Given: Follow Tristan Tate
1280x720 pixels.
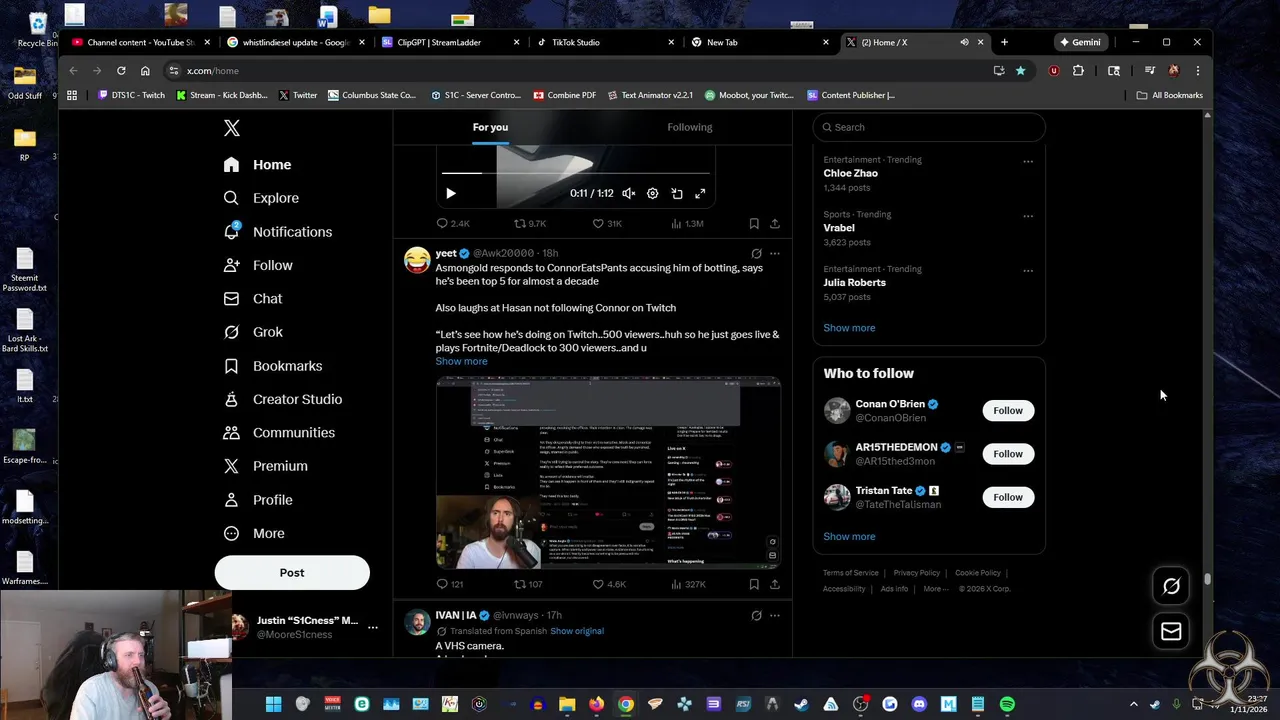Looking at the screenshot, I should tap(1008, 497).
